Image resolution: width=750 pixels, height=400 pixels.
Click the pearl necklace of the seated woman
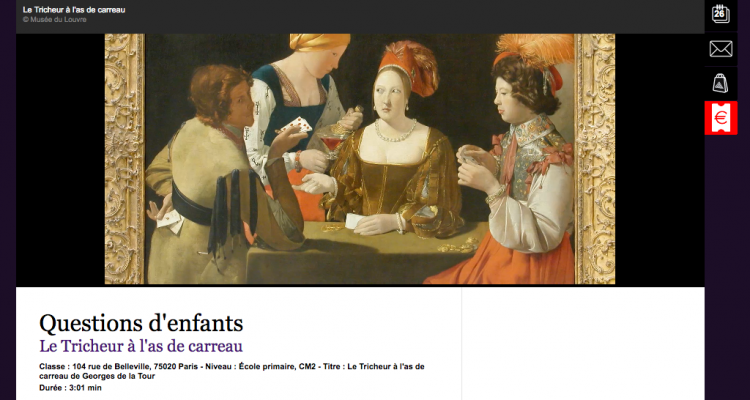click(395, 130)
